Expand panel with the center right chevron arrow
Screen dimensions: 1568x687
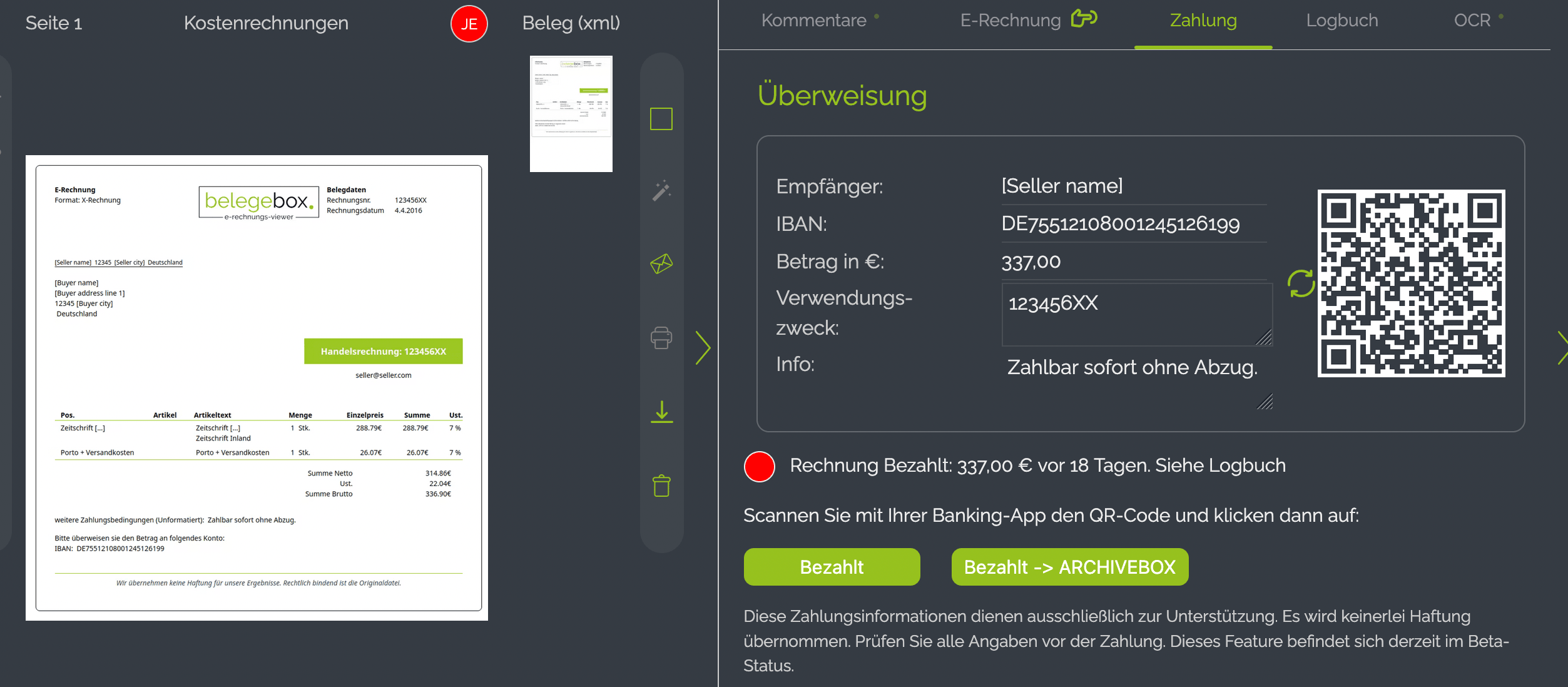point(703,348)
